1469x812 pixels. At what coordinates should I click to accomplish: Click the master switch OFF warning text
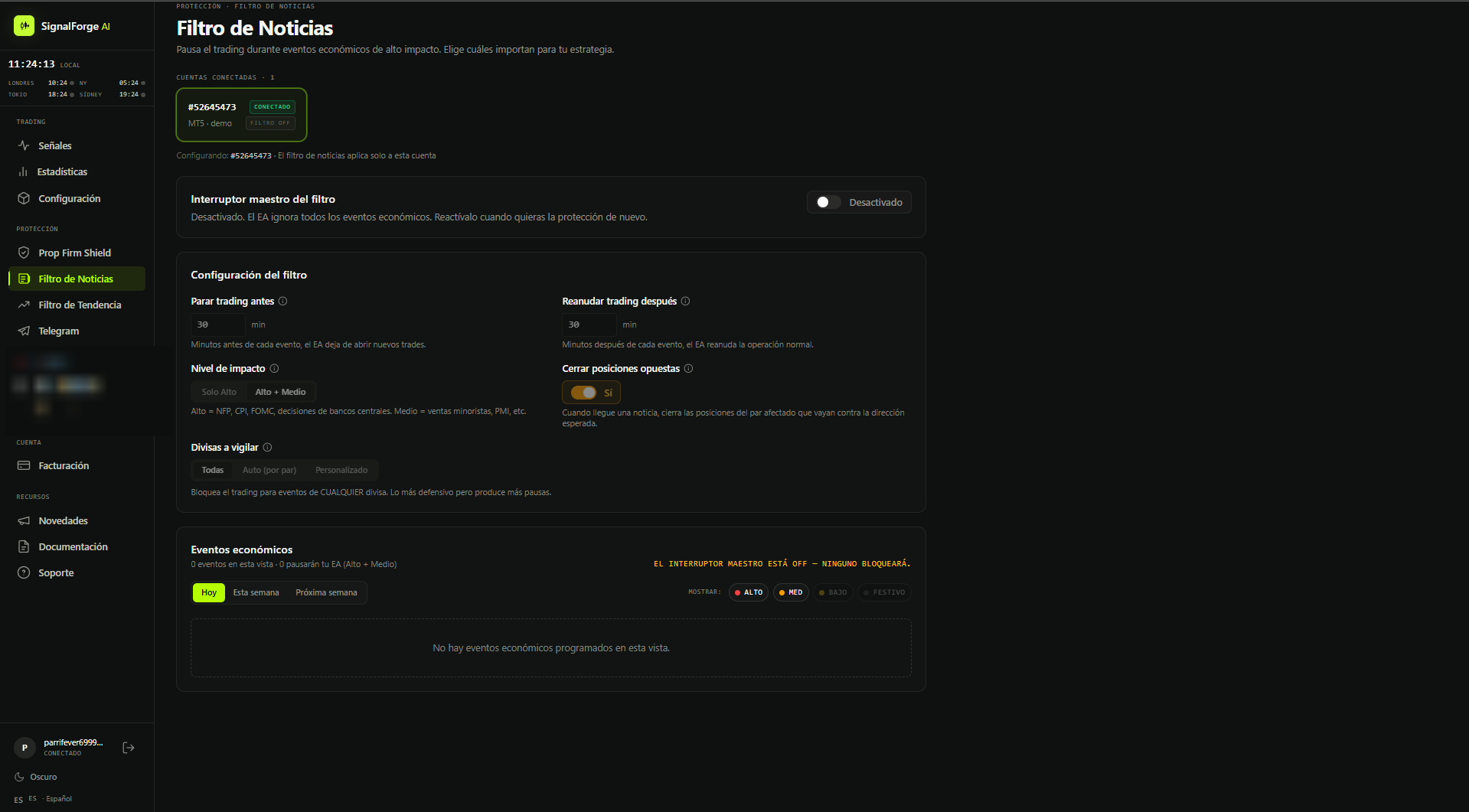click(782, 564)
